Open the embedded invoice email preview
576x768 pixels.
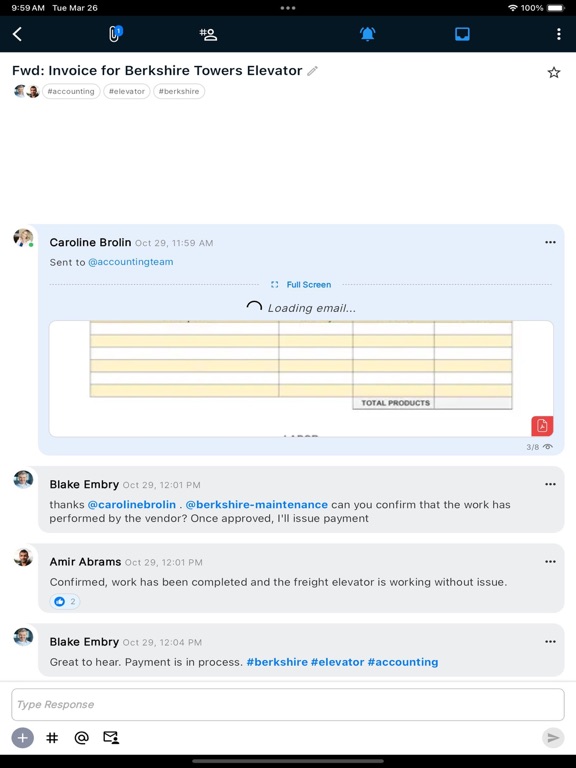tap(301, 379)
